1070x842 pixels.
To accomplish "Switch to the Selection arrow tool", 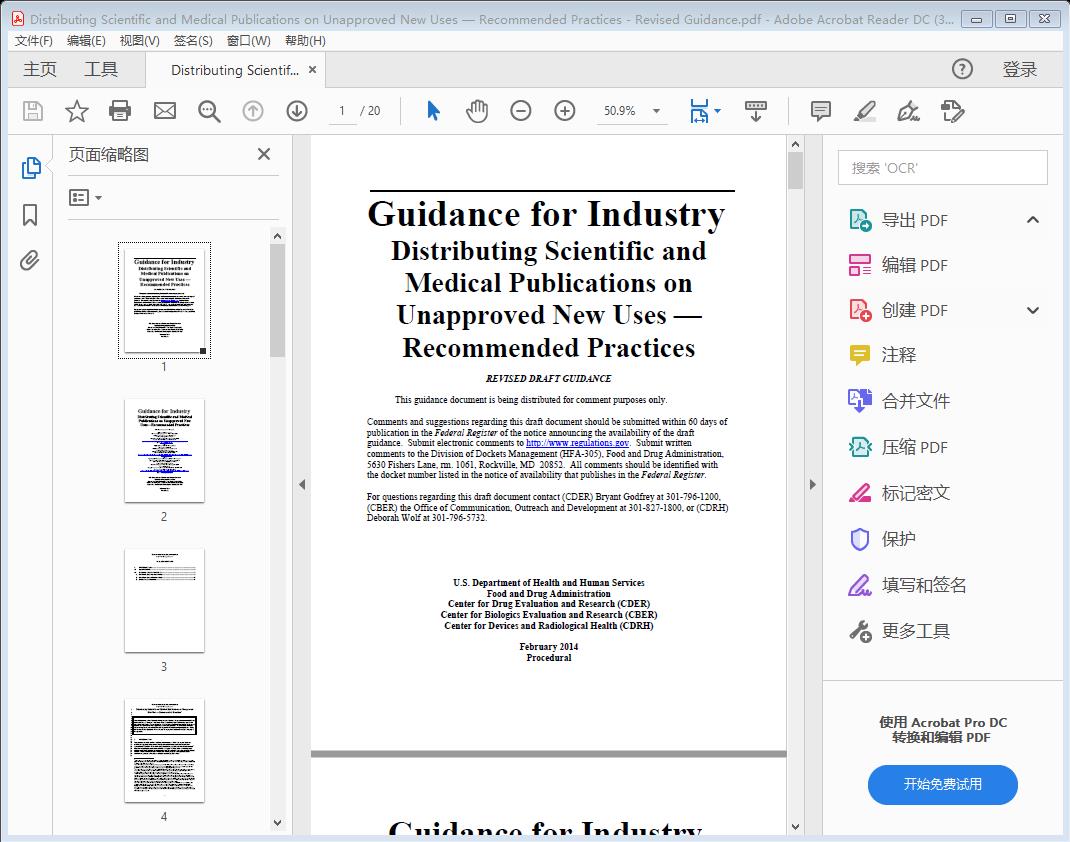I will 433,111.
